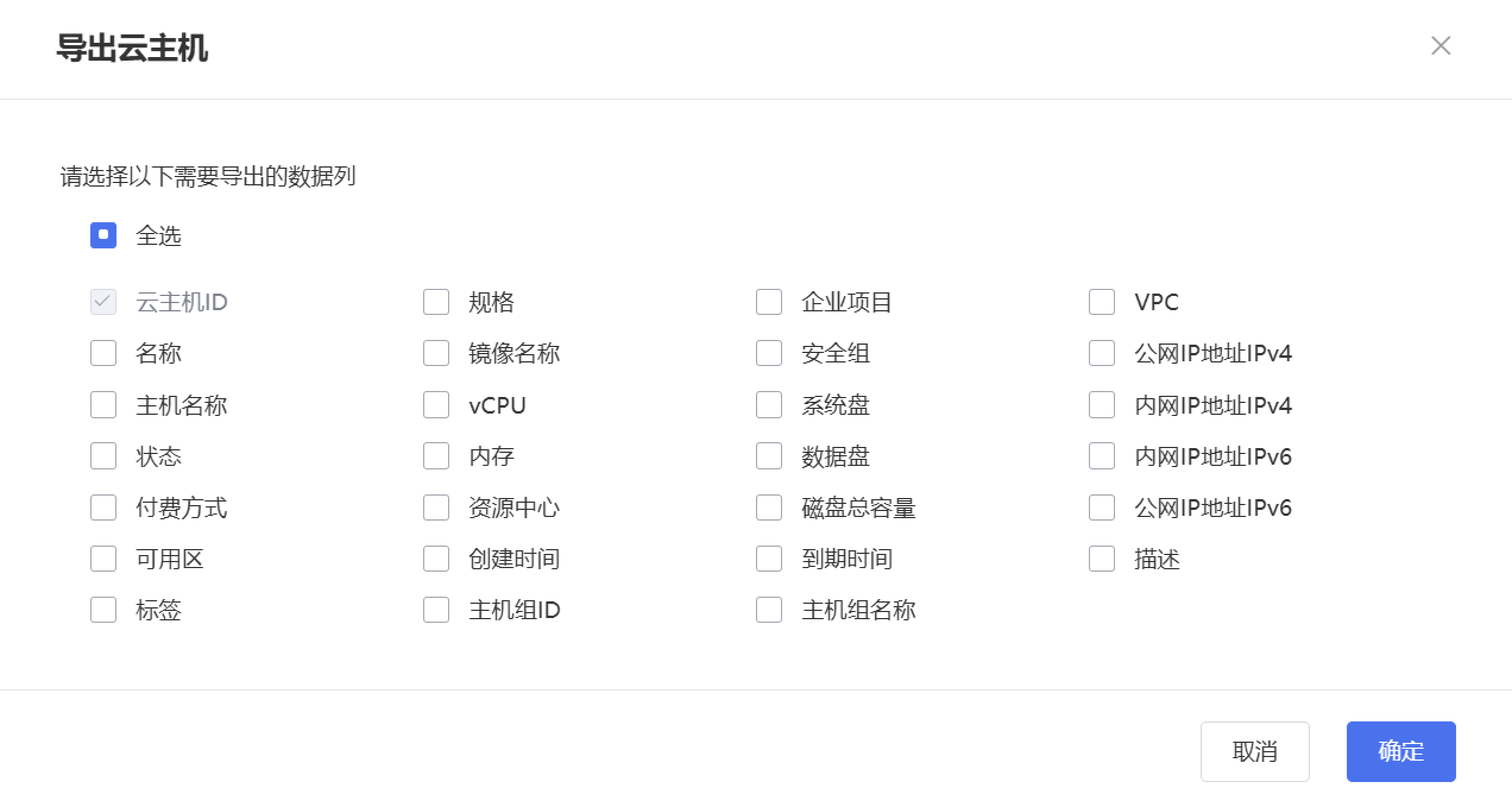Enable the 标签 column checkbox
Image resolution: width=1512 pixels, height=807 pixels.
click(103, 610)
